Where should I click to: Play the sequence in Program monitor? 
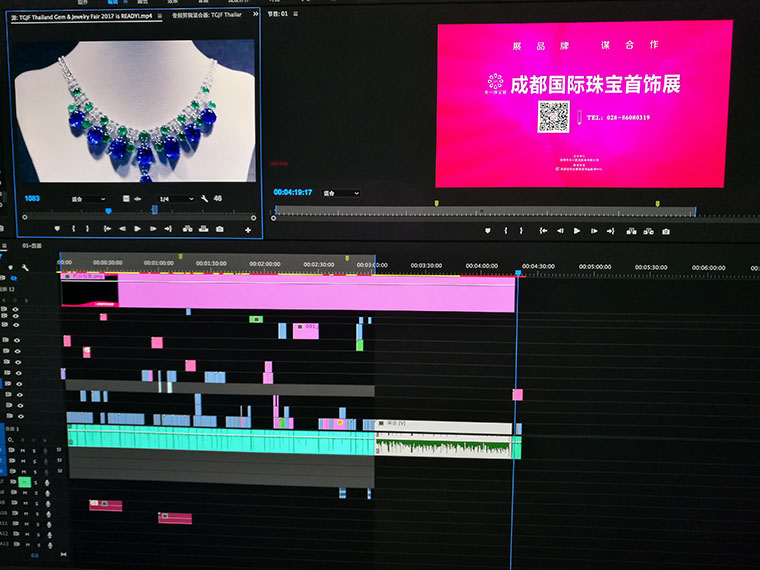pos(577,231)
